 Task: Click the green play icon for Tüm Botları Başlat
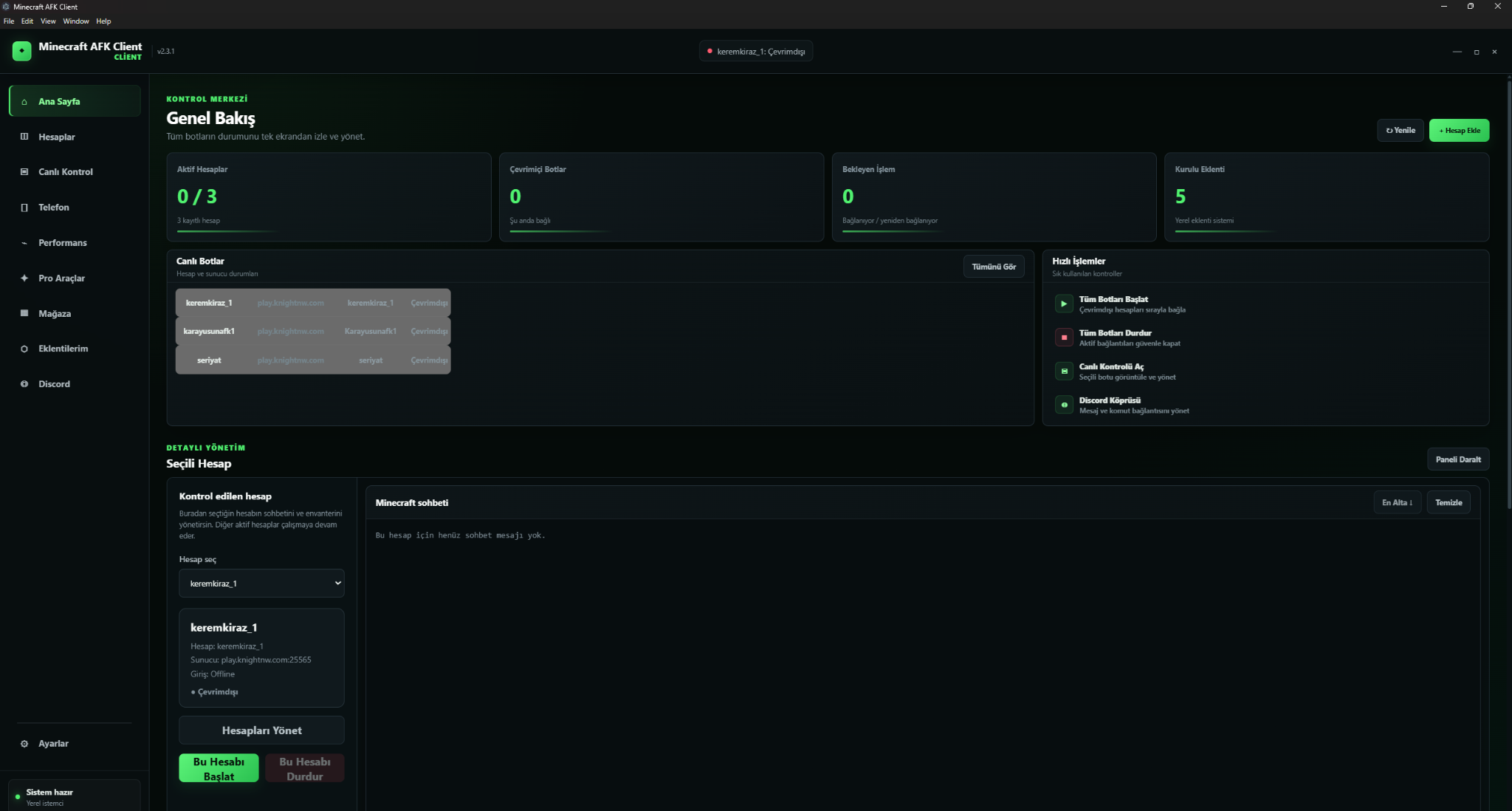(1064, 304)
